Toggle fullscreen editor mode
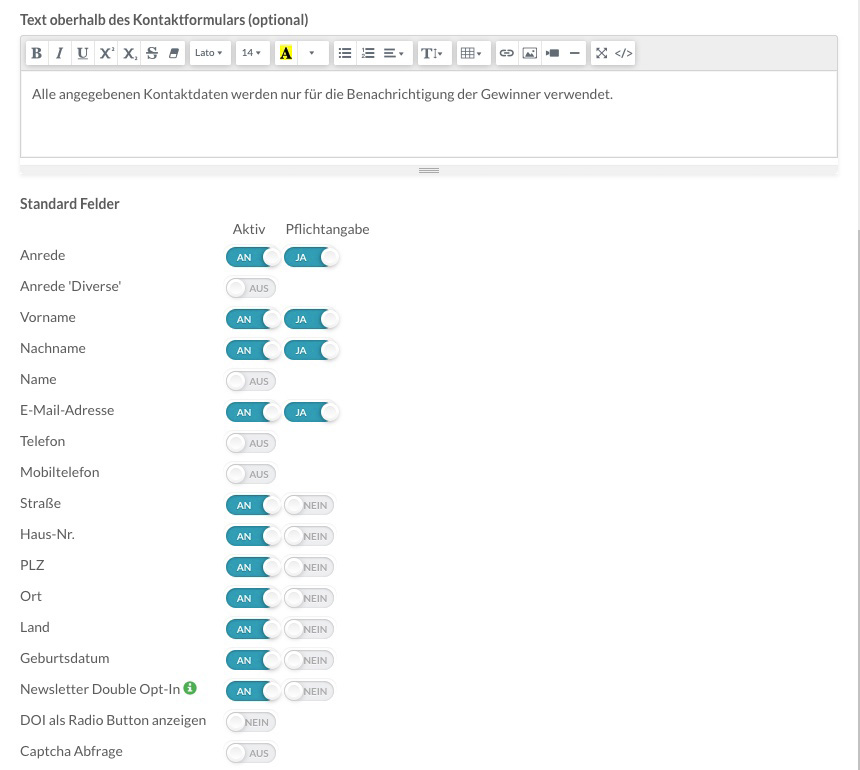860x770 pixels. click(602, 53)
